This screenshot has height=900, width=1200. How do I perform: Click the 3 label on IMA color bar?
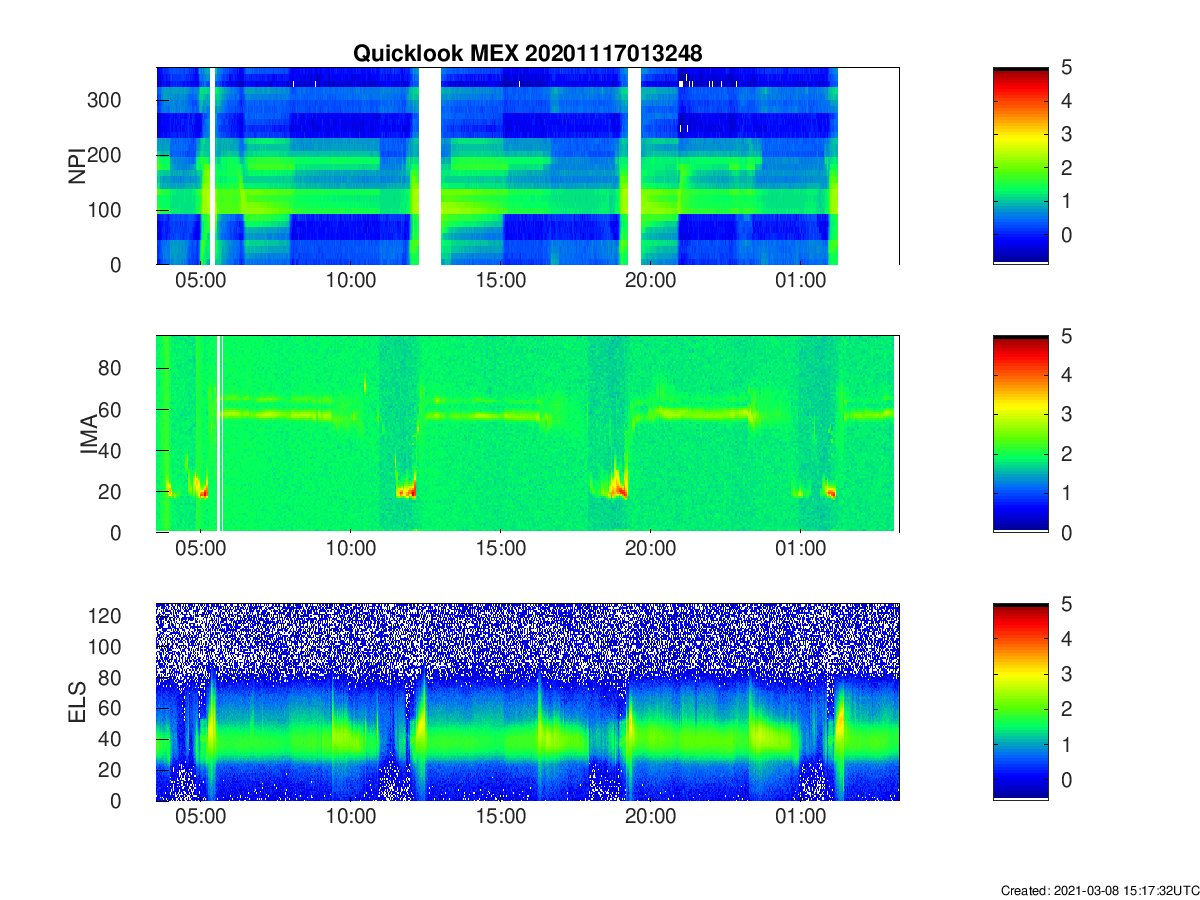point(1067,414)
